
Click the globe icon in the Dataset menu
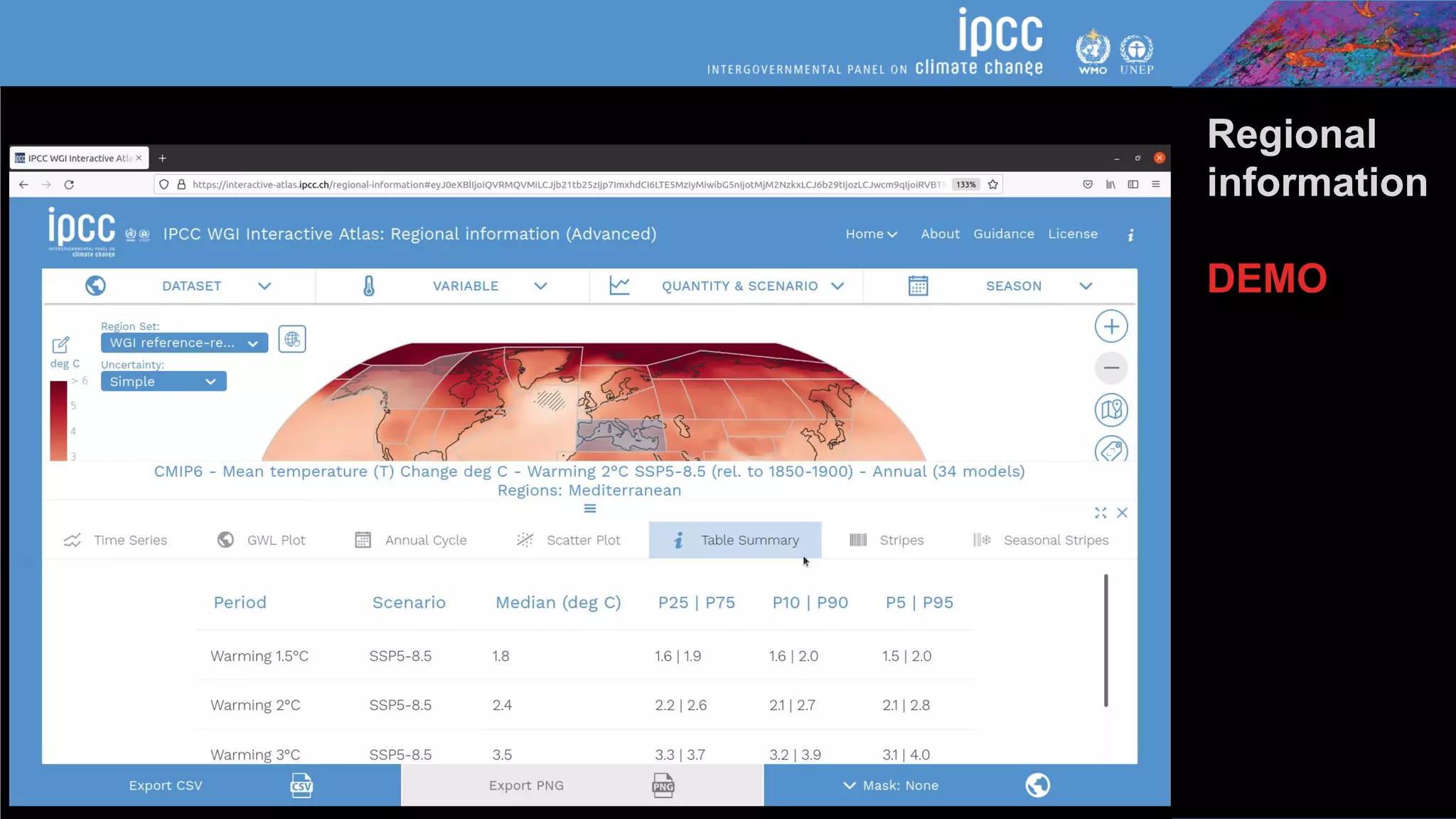pos(95,286)
